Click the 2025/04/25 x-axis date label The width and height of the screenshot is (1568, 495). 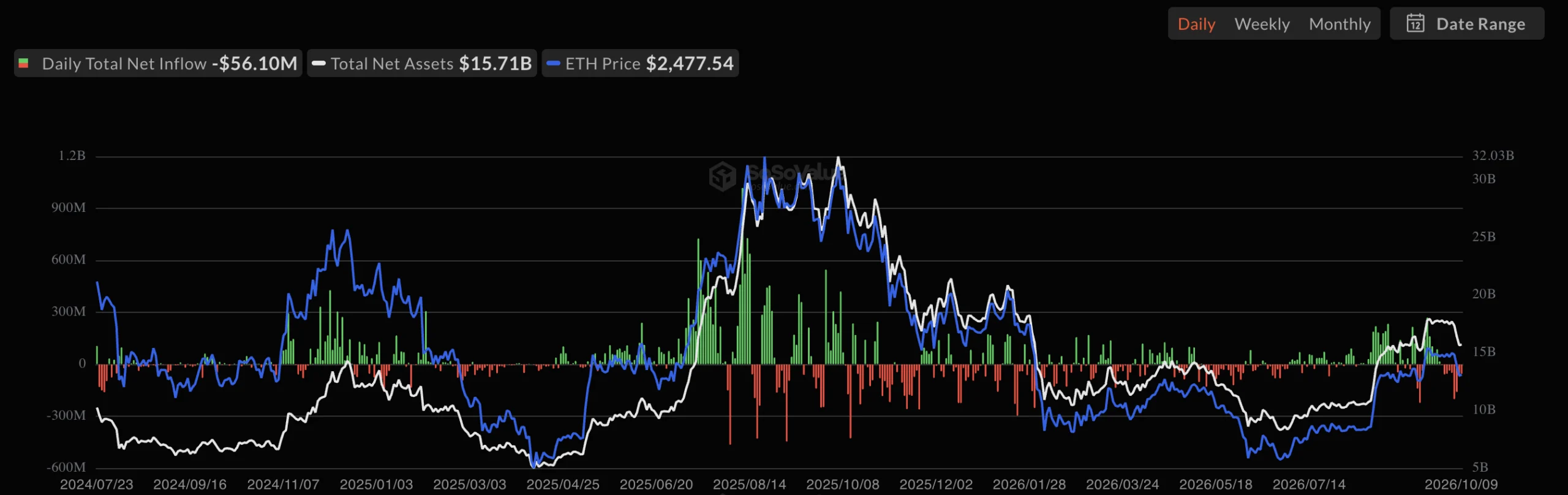pyautogui.click(x=563, y=484)
